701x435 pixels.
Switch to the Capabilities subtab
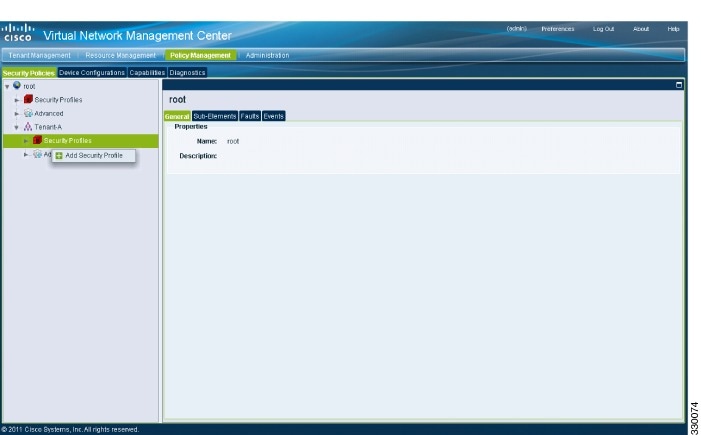[x=147, y=72]
